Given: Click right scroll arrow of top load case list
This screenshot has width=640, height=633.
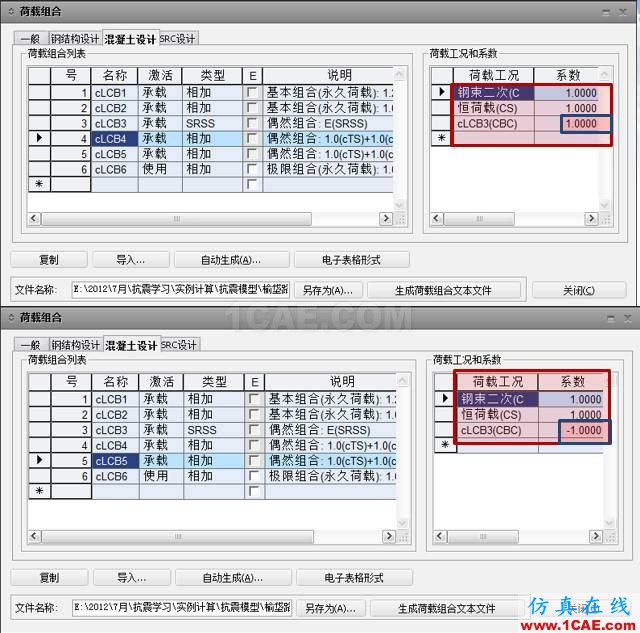Looking at the screenshot, I should point(591,218).
